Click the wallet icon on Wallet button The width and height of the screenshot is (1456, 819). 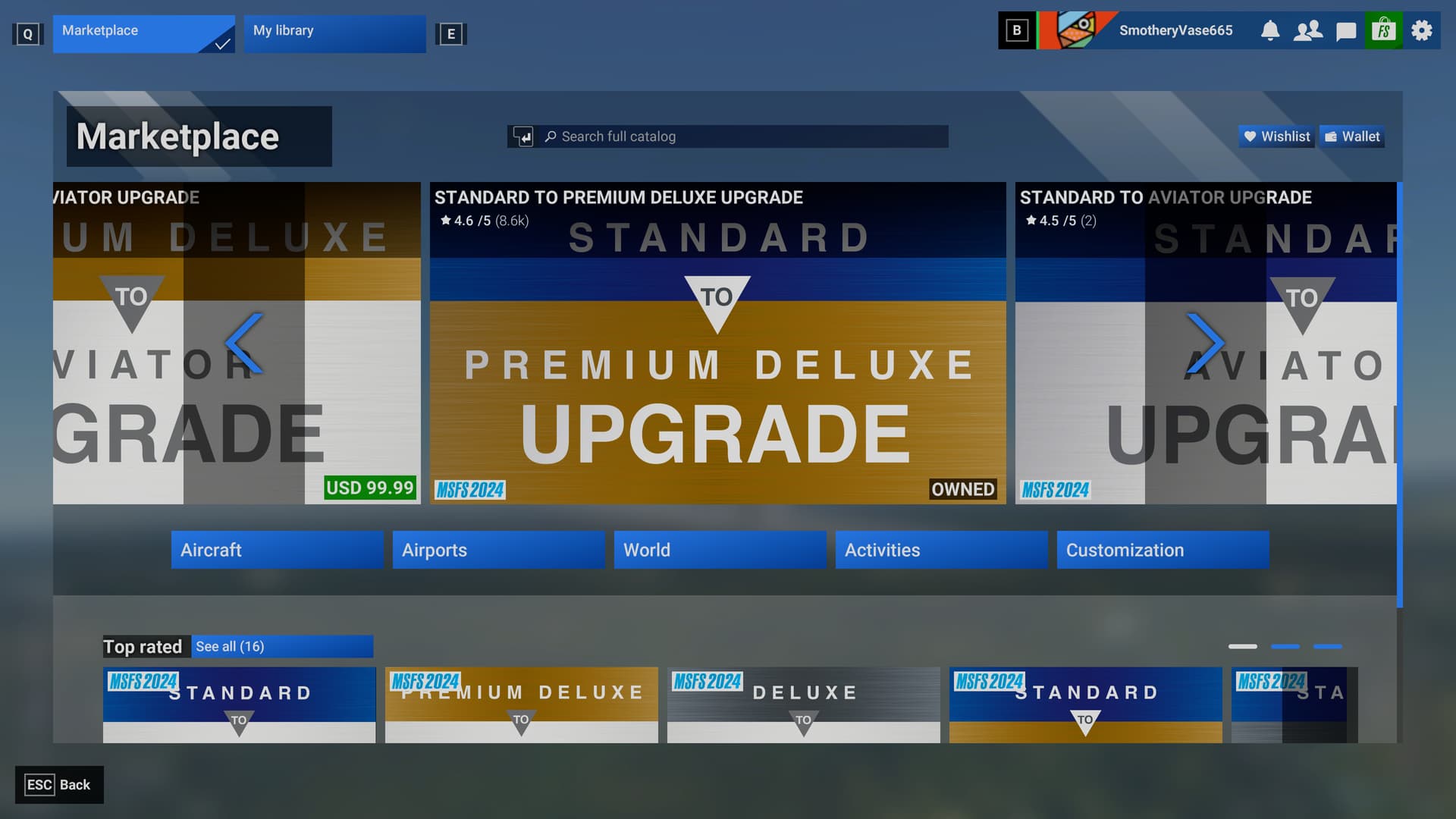point(1331,136)
